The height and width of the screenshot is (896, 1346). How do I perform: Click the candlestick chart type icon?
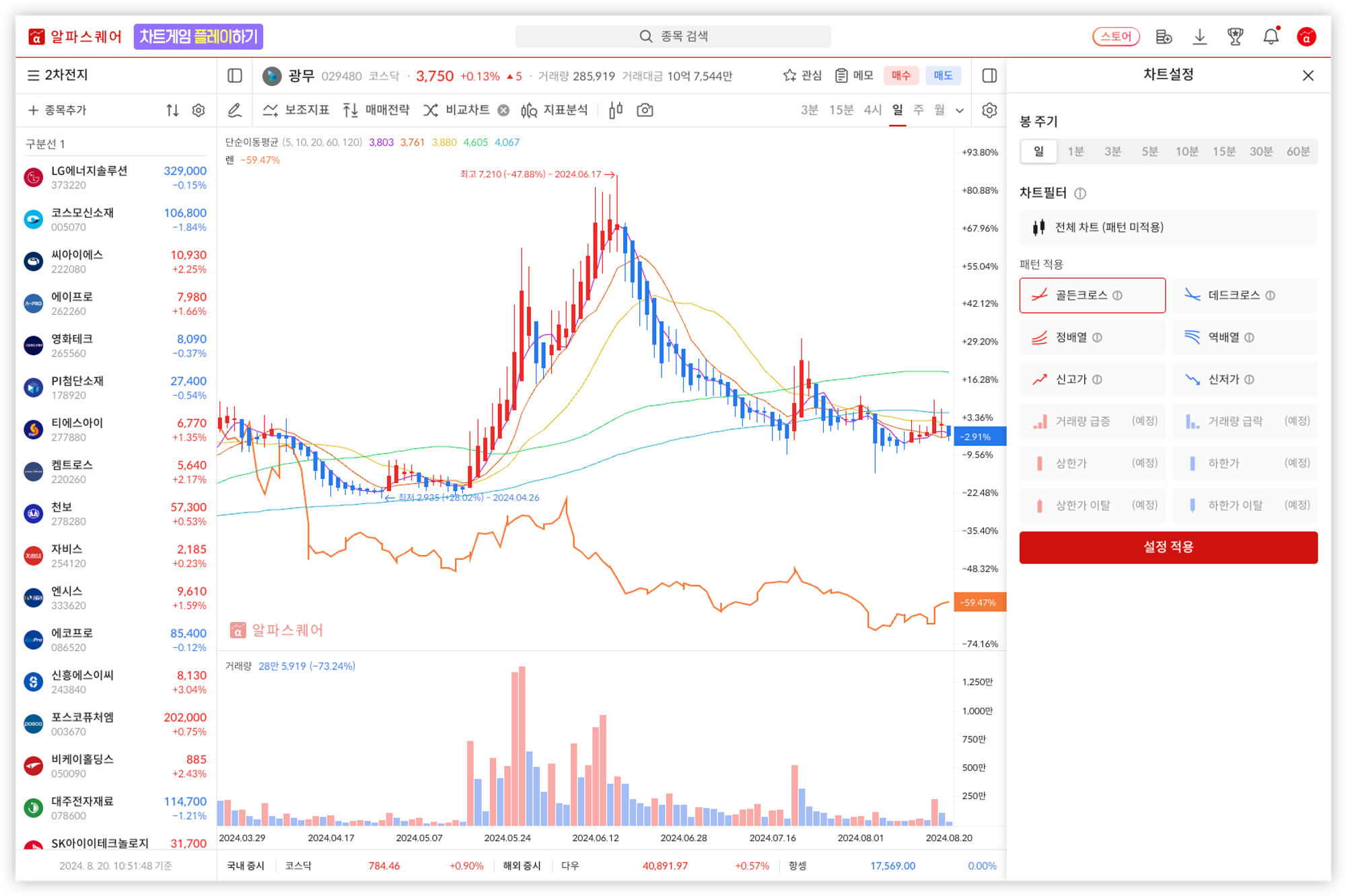pos(615,110)
